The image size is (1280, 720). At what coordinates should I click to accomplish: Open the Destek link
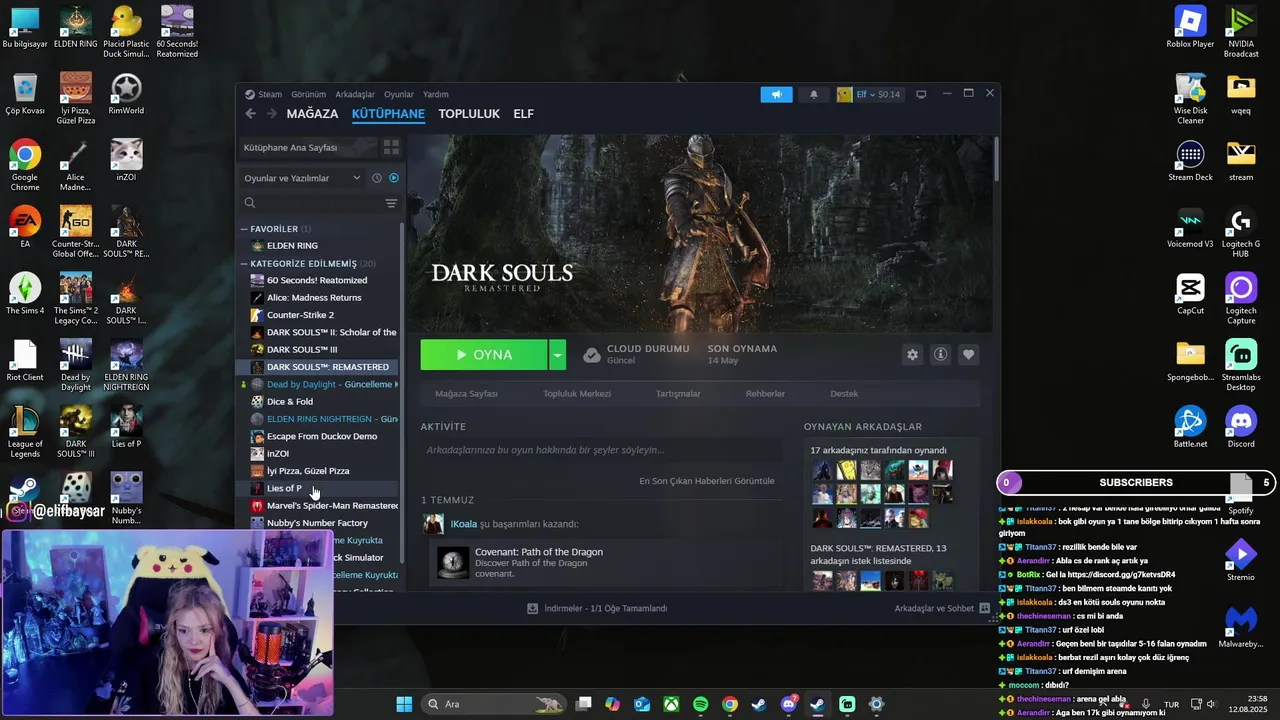click(844, 394)
